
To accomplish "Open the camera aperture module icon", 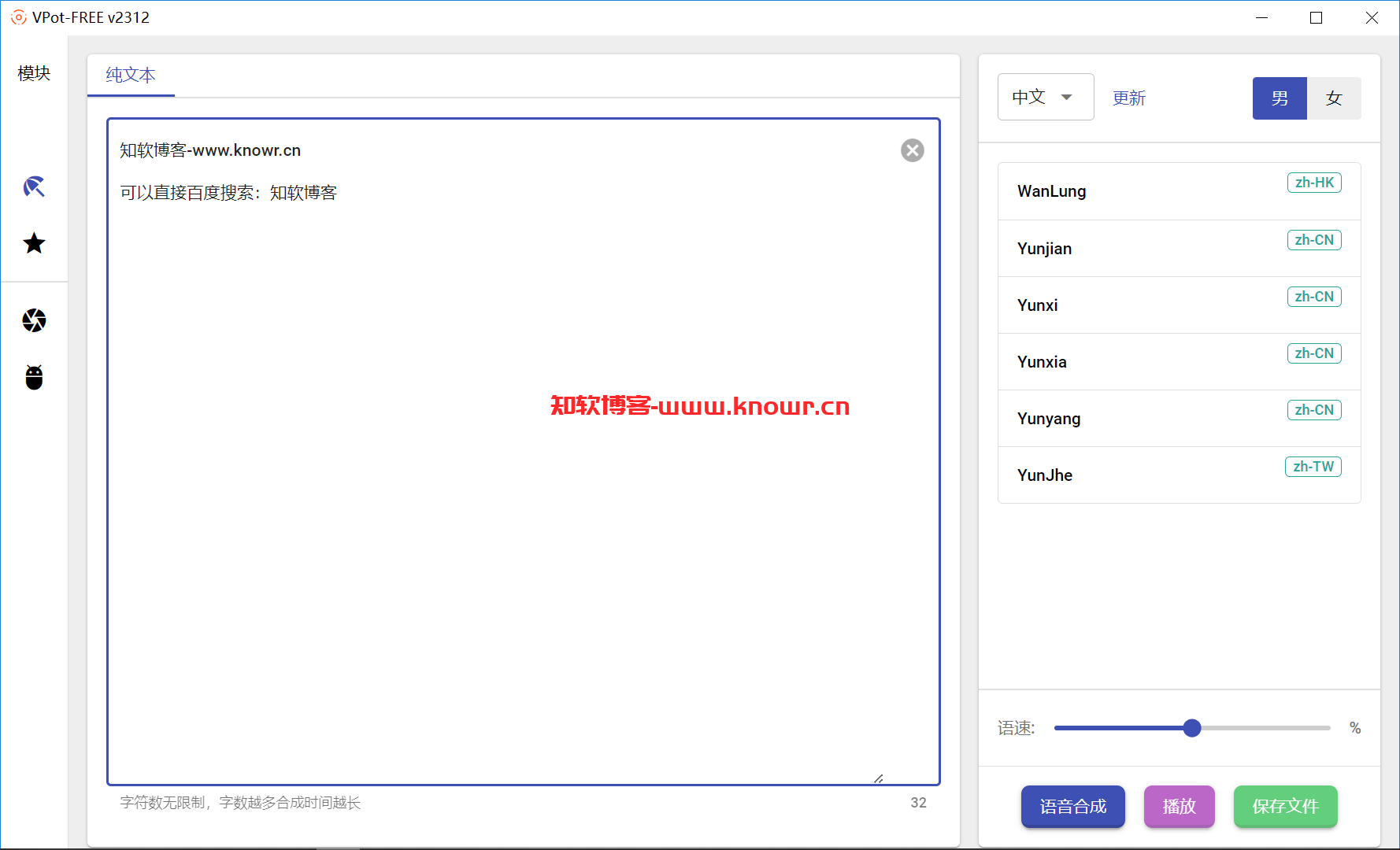I will tap(34, 320).
